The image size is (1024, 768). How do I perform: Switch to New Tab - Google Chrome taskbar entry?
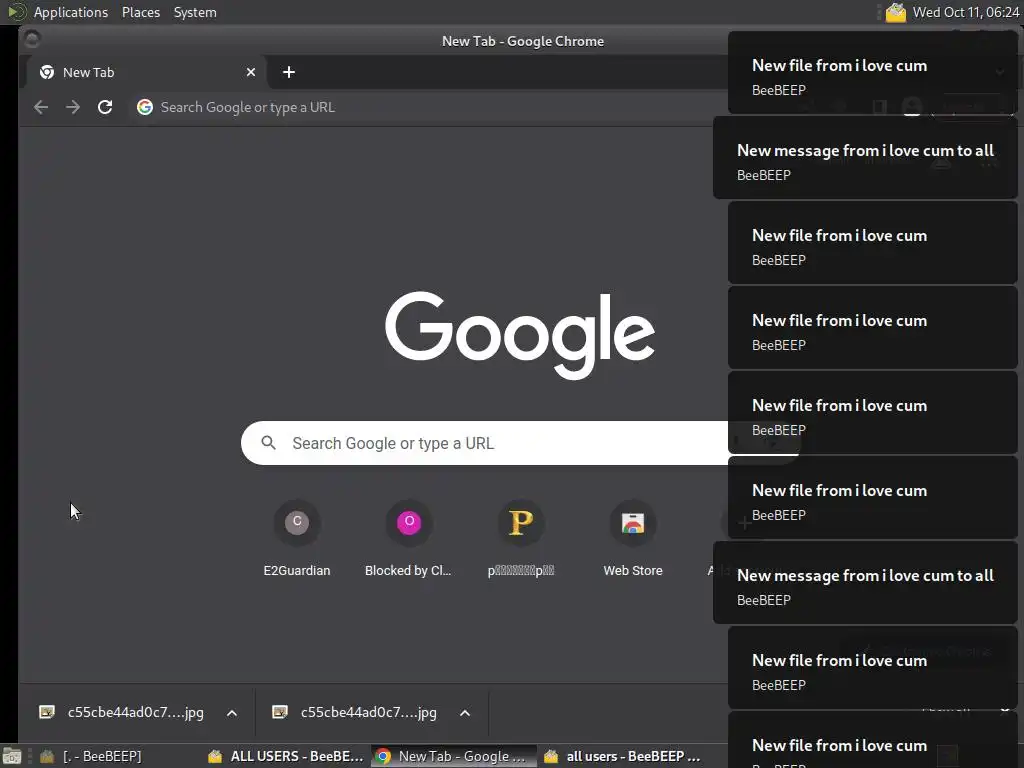tap(453, 756)
